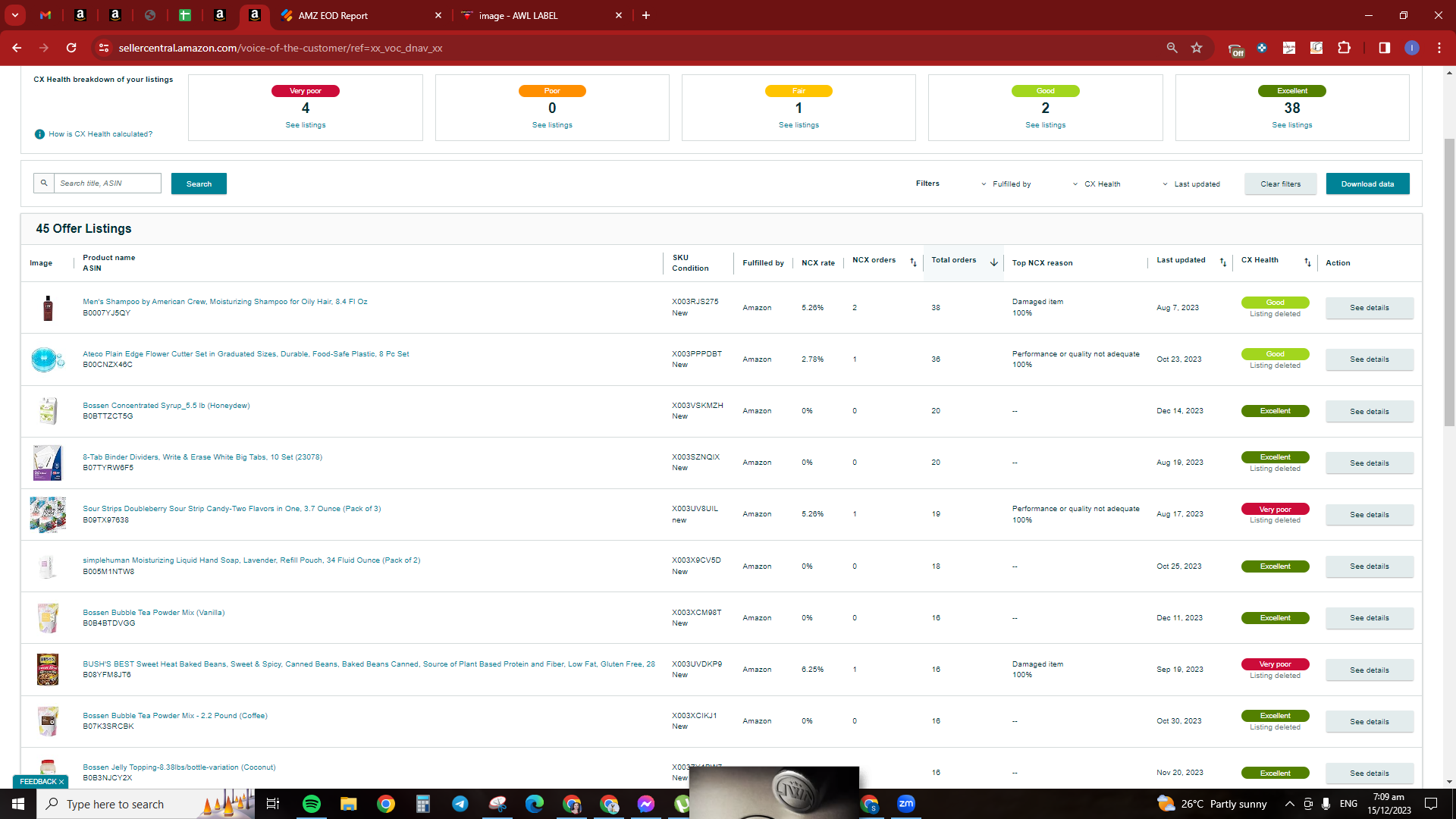Expand the CX Health filter dropdown
Image resolution: width=1456 pixels, height=819 pixels.
pos(1096,184)
